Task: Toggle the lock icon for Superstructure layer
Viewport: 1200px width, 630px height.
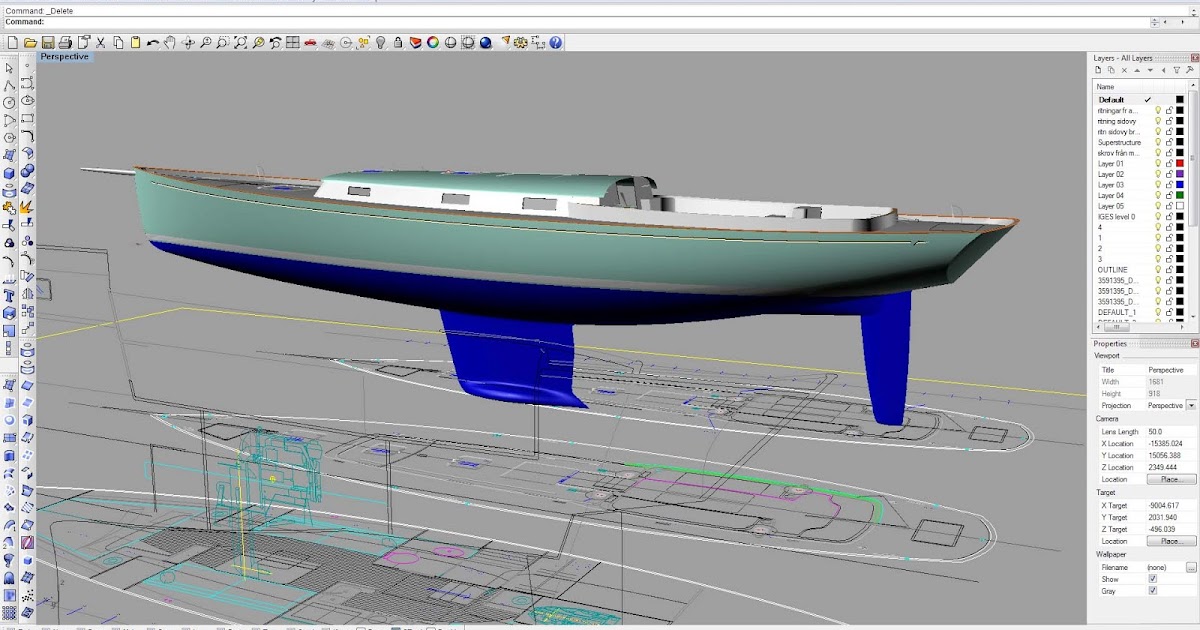Action: tap(1169, 142)
